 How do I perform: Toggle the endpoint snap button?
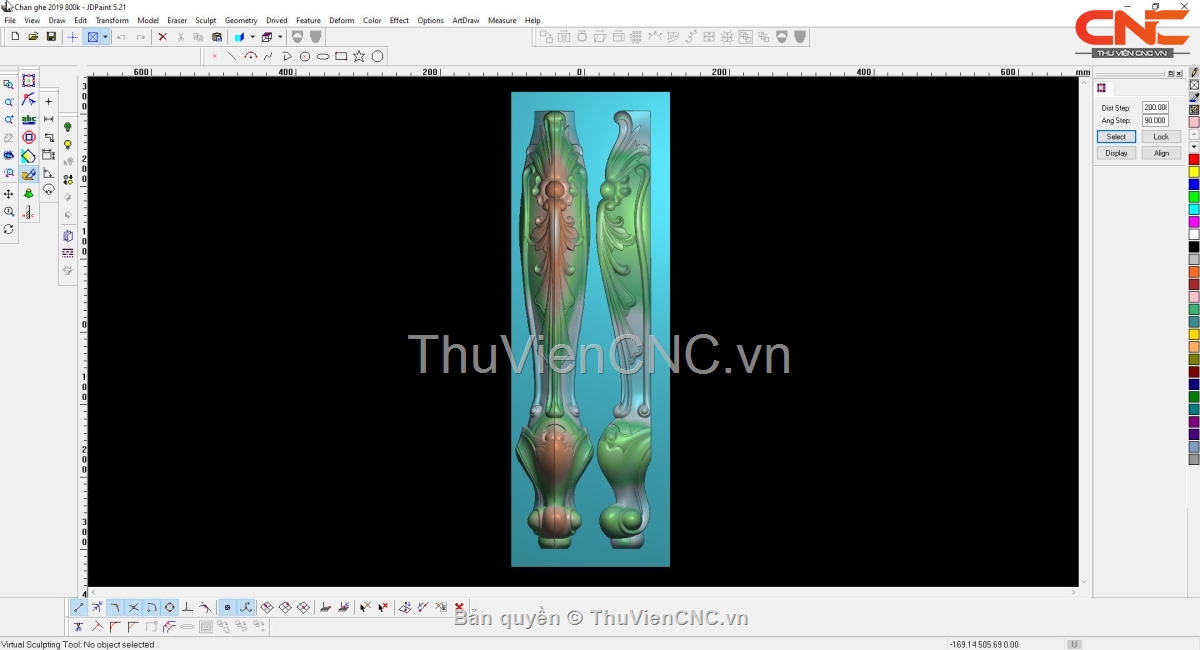click(x=79, y=607)
